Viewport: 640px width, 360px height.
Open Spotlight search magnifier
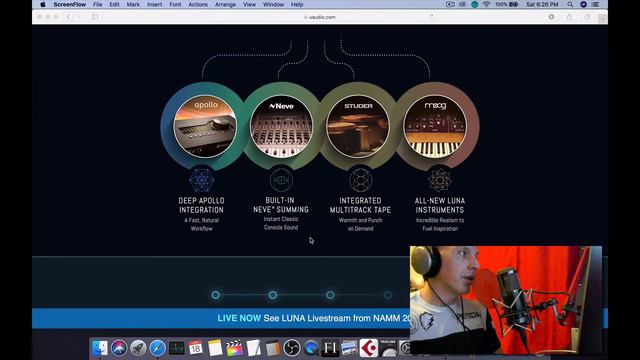(570, 4)
